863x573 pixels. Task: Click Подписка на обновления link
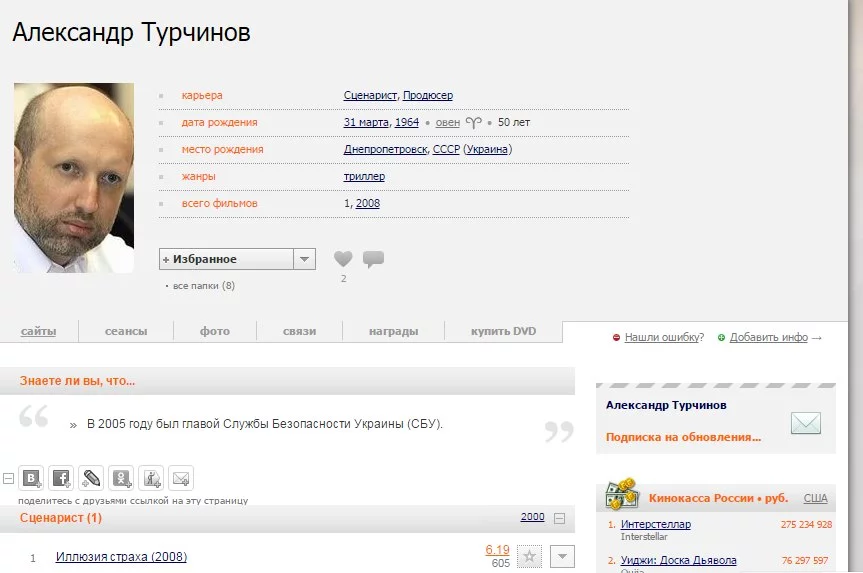683,437
